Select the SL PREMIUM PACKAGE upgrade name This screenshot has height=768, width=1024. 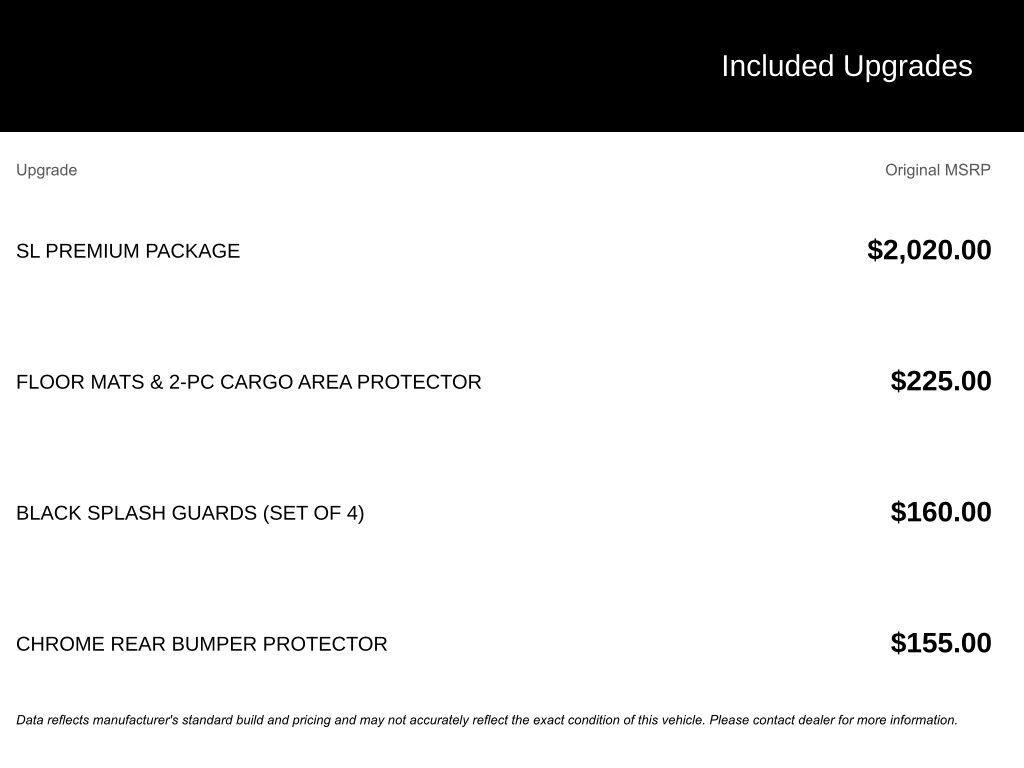tap(128, 251)
